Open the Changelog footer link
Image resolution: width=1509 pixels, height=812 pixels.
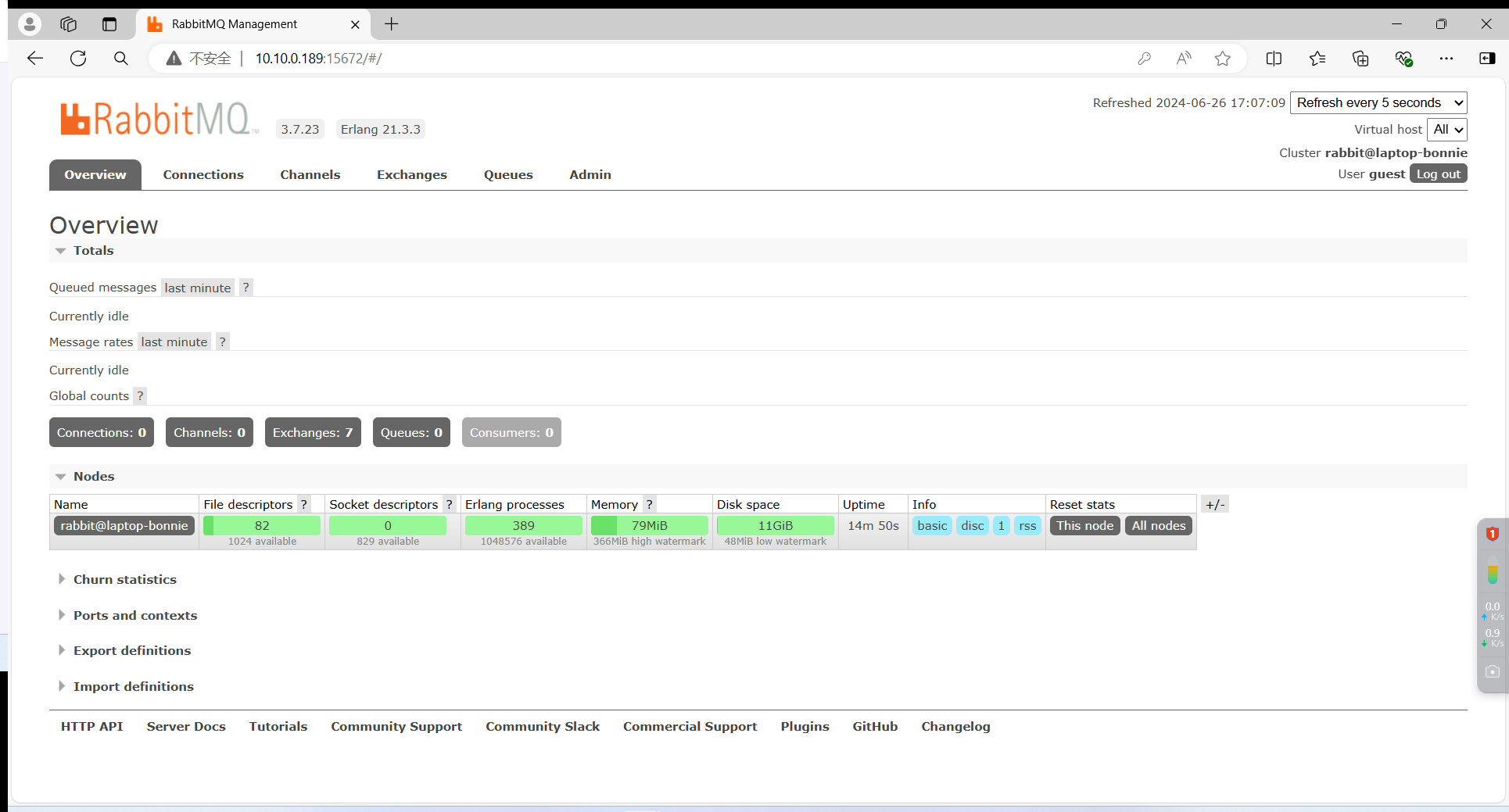[x=955, y=726]
